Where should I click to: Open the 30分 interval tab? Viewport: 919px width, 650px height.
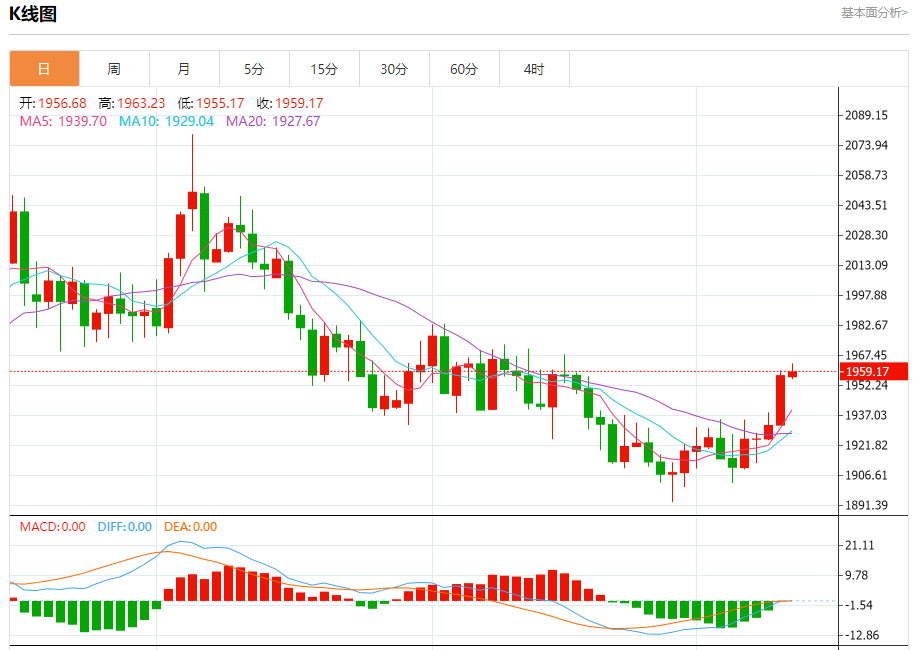394,69
